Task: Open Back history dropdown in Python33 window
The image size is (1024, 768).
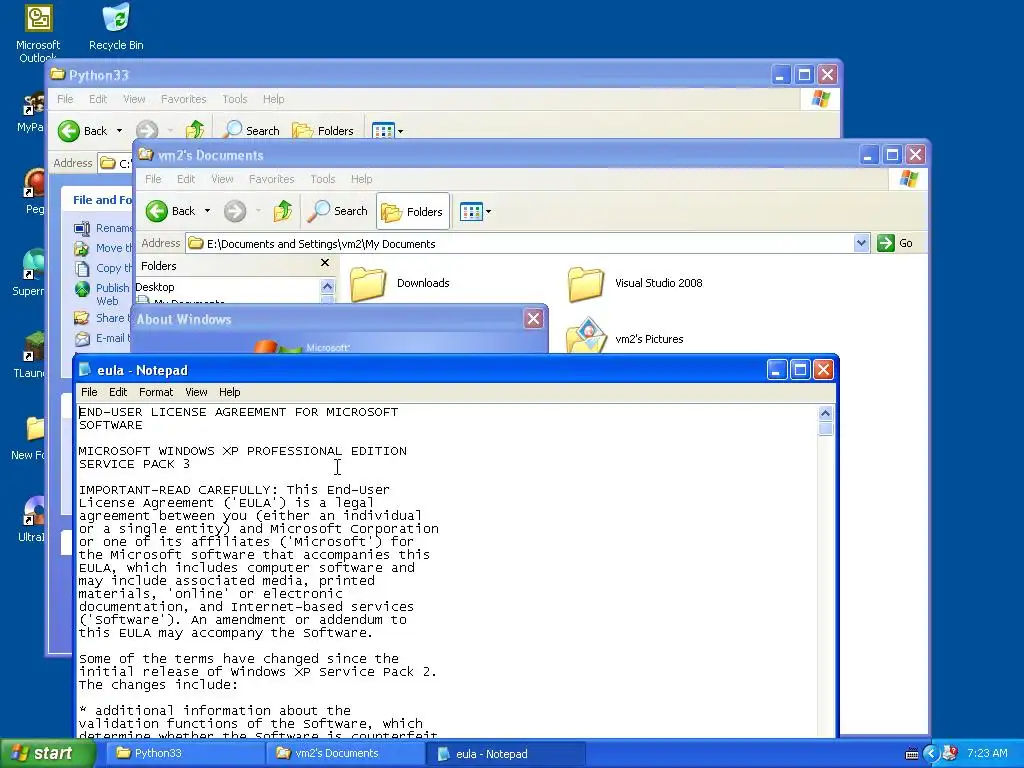Action: [119, 131]
